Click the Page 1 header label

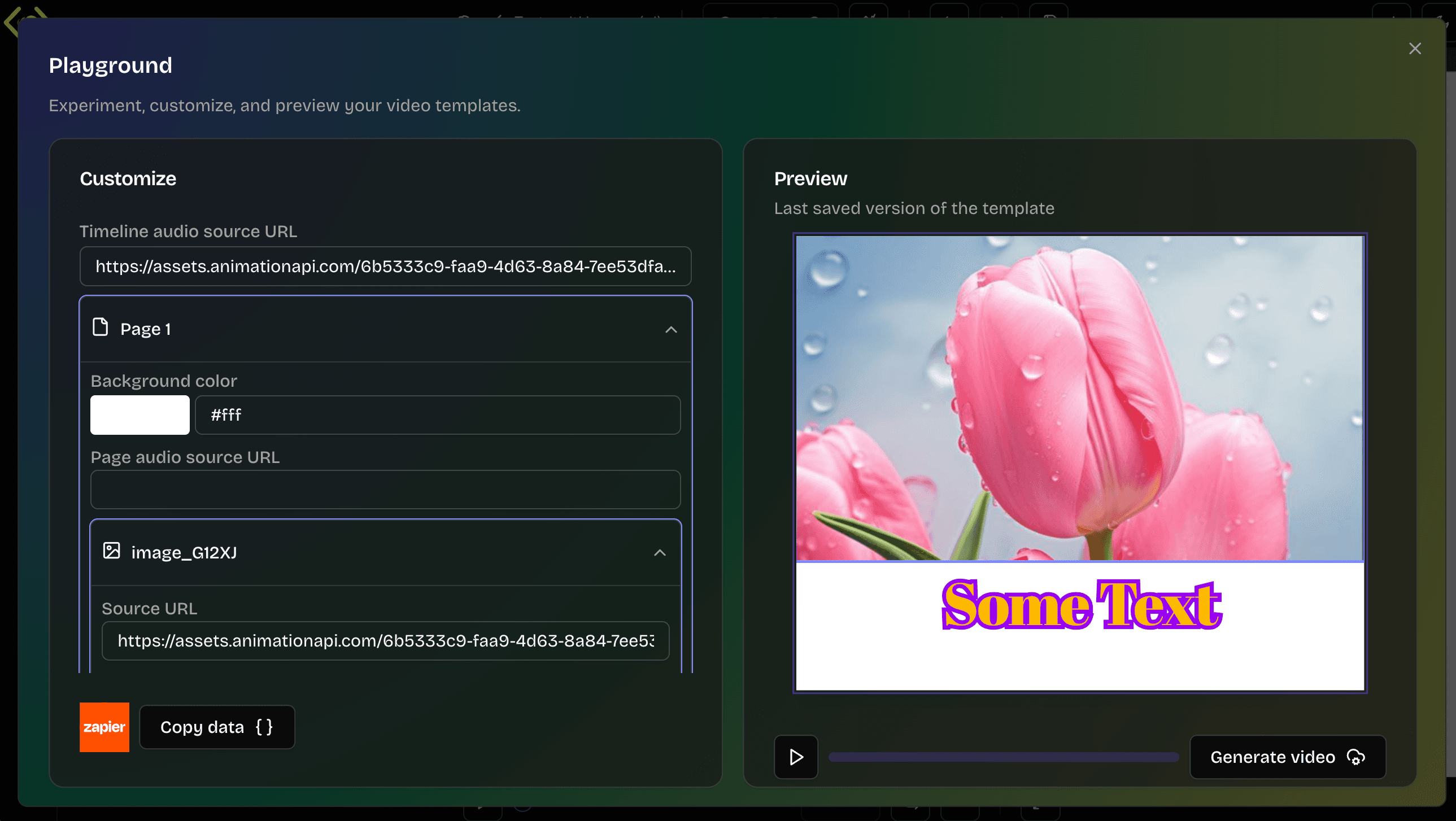[x=145, y=329]
